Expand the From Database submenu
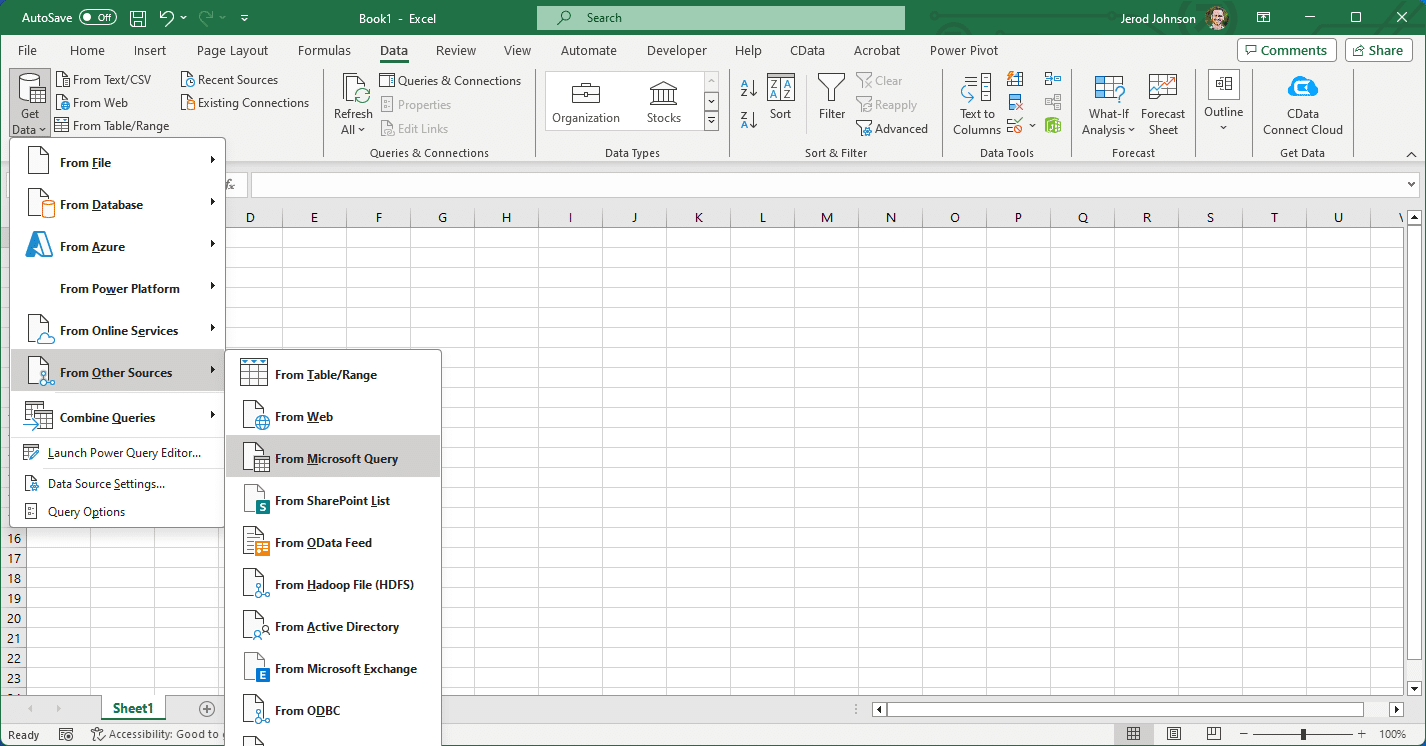The height and width of the screenshot is (746, 1426). tap(118, 204)
